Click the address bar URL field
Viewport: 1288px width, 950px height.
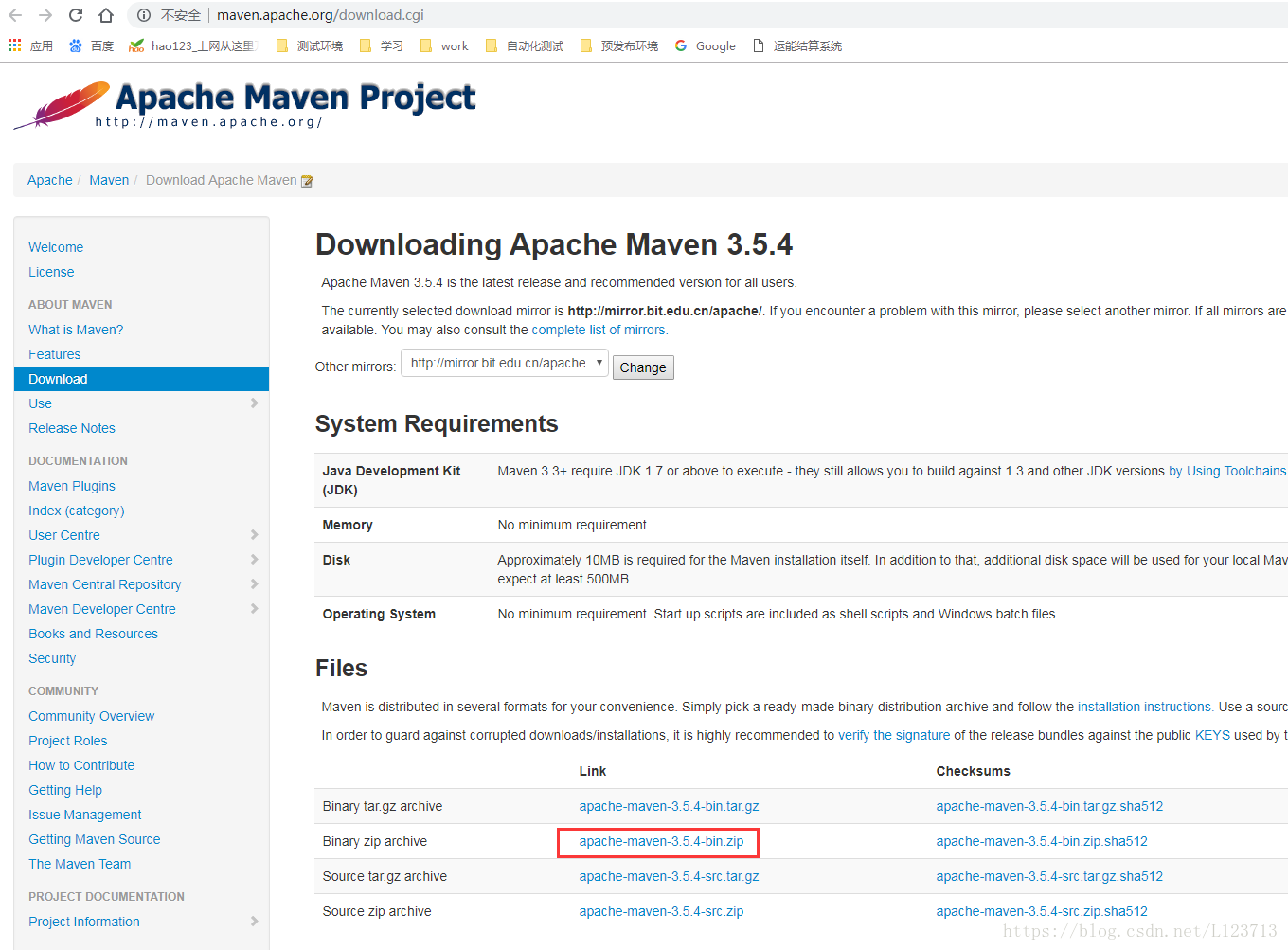[x=320, y=15]
